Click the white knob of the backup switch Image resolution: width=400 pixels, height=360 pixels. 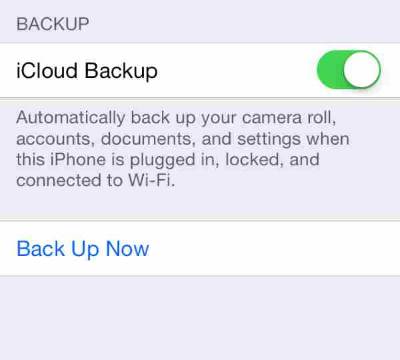click(362, 70)
